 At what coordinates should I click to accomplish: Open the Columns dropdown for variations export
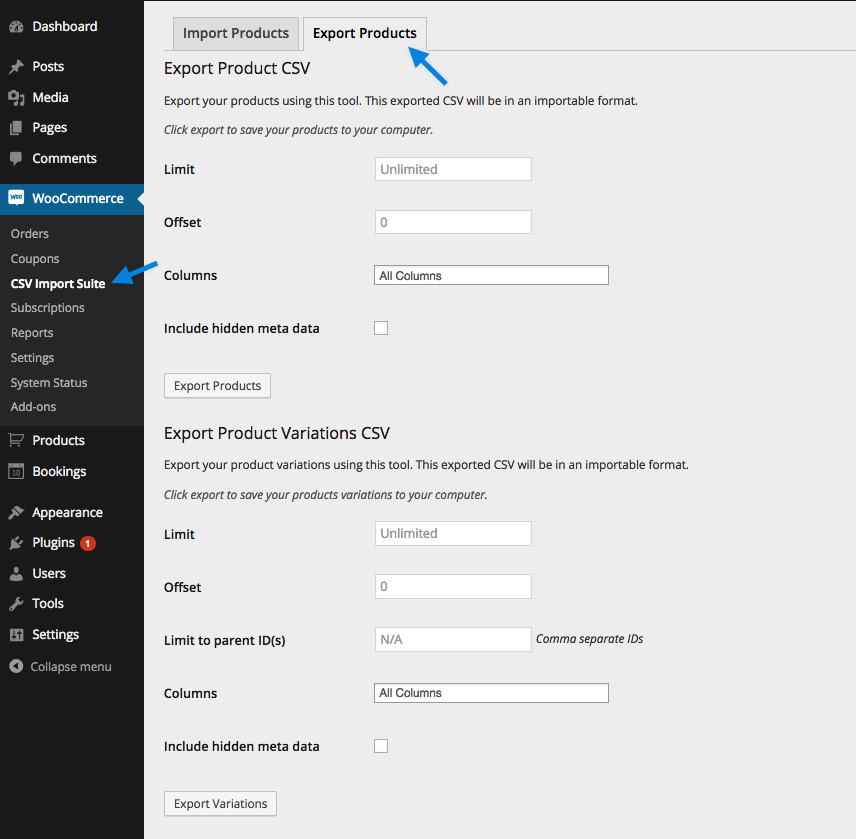point(490,692)
